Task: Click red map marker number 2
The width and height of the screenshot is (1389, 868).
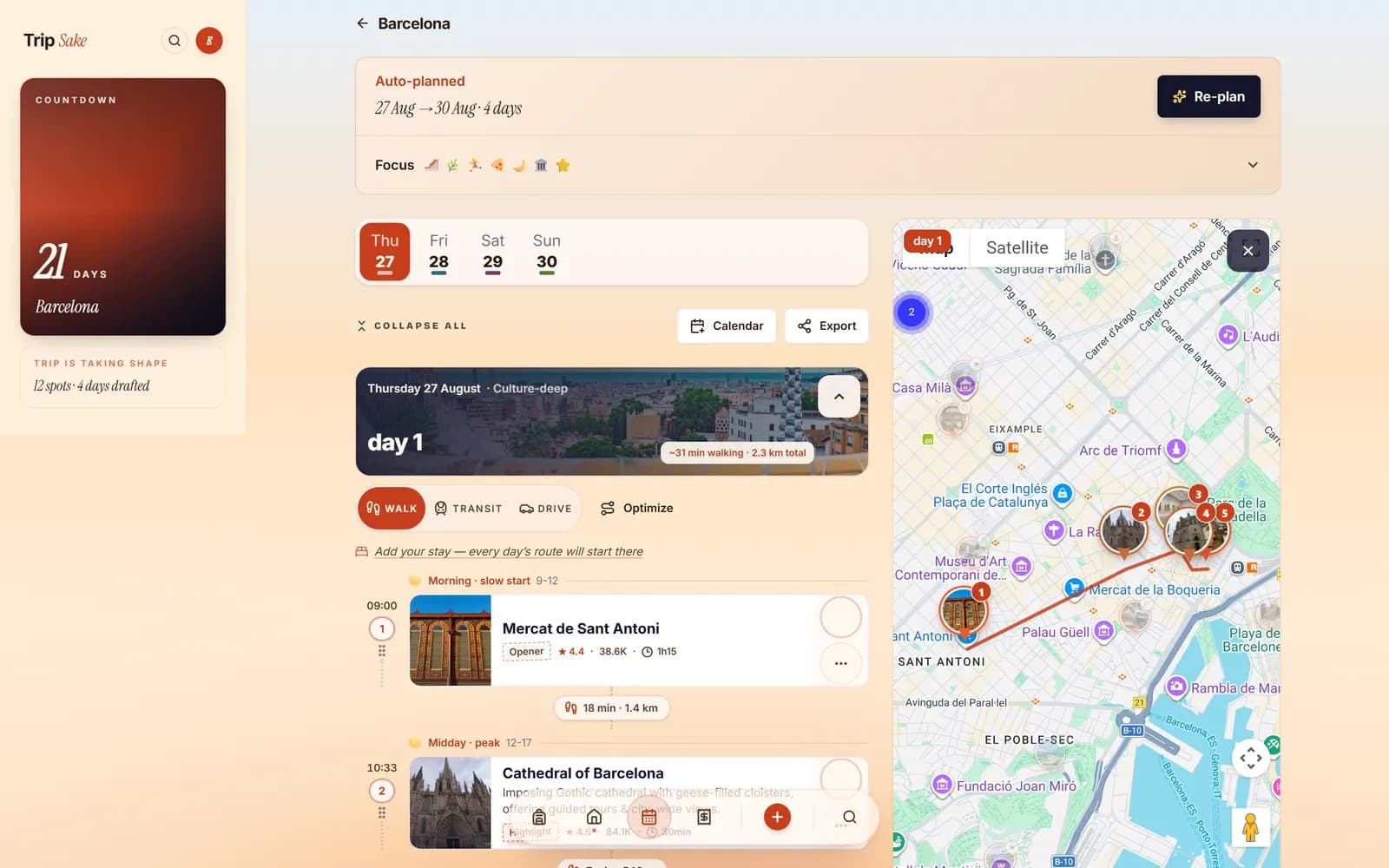Action: click(x=1123, y=529)
